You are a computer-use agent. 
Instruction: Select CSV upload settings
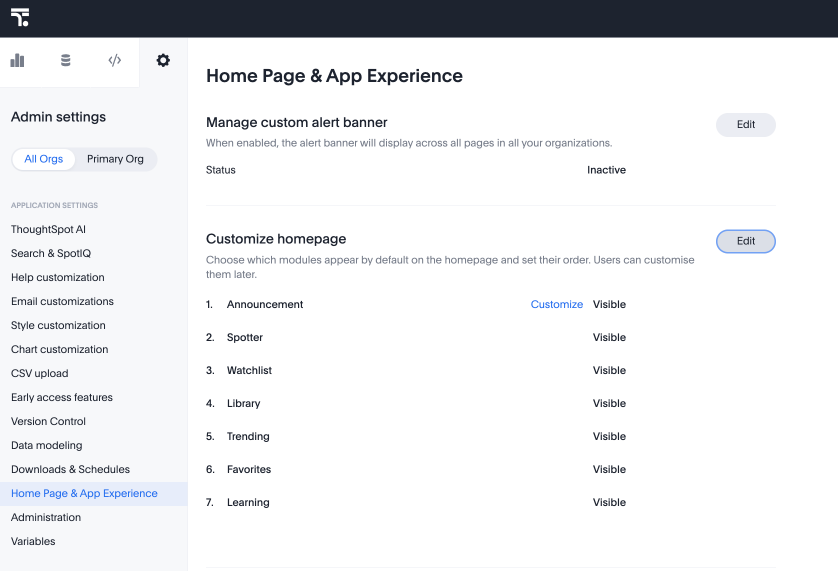click(40, 374)
